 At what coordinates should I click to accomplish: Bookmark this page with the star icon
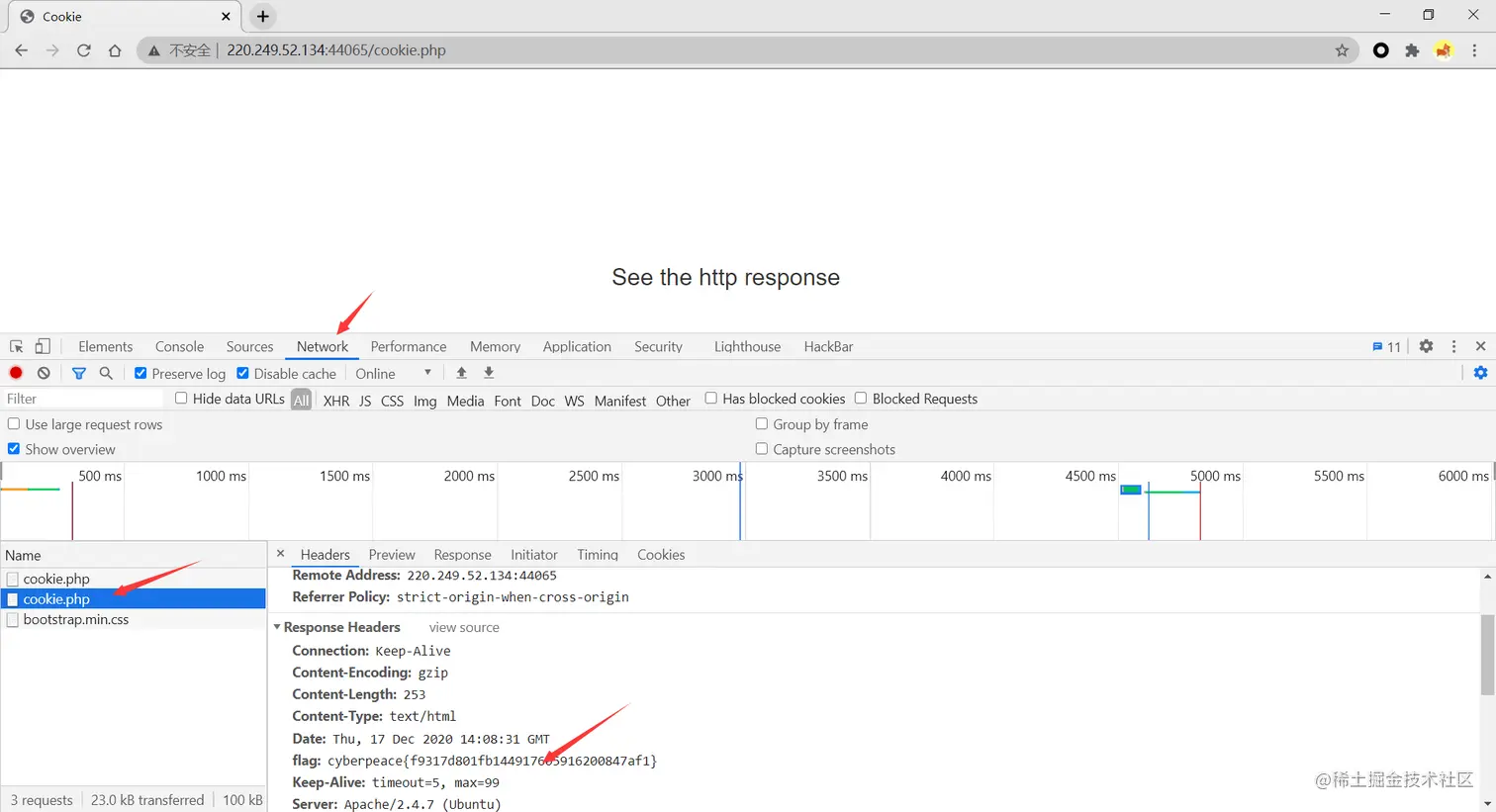[x=1342, y=50]
